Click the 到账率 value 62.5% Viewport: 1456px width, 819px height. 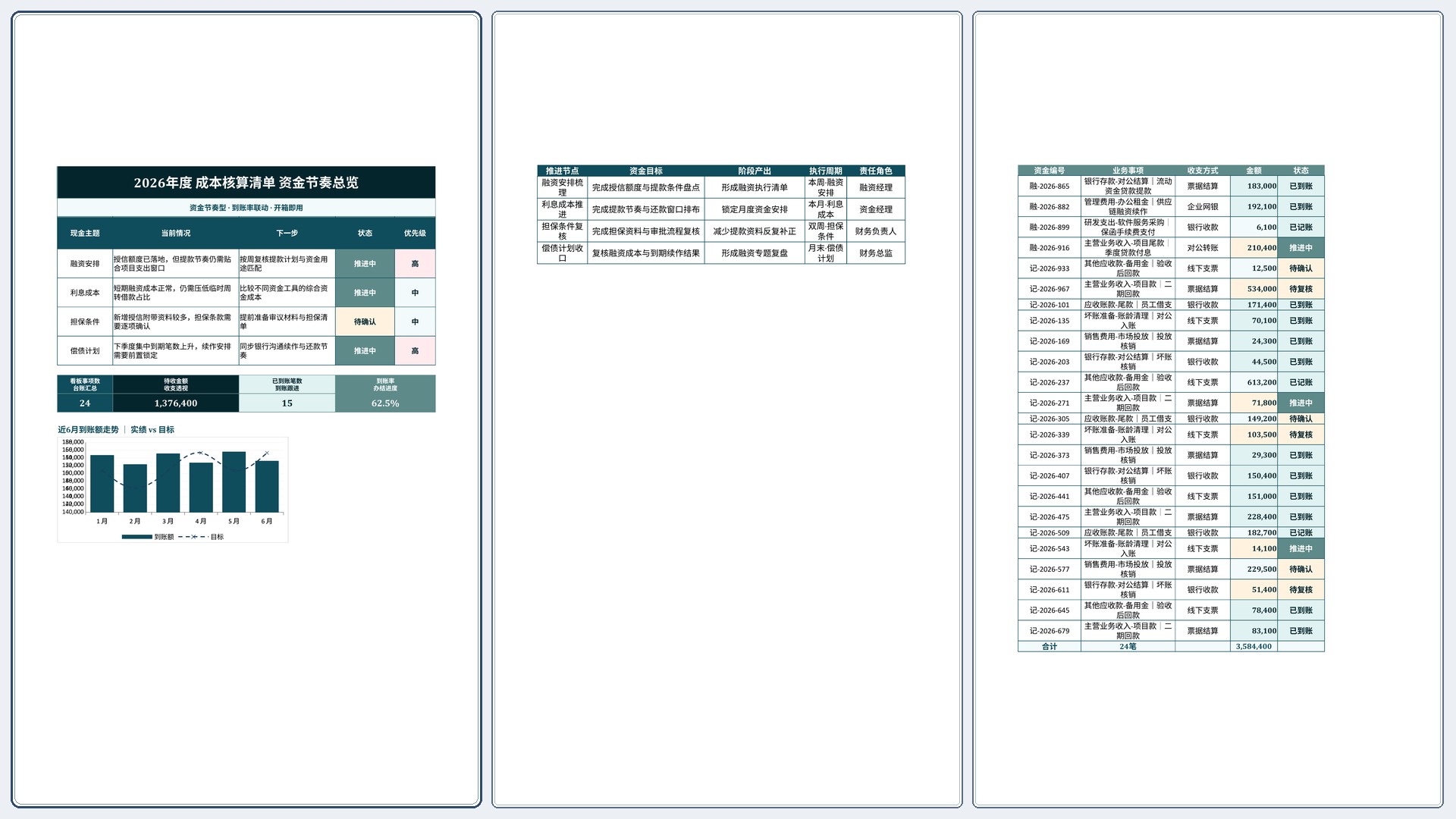(385, 403)
